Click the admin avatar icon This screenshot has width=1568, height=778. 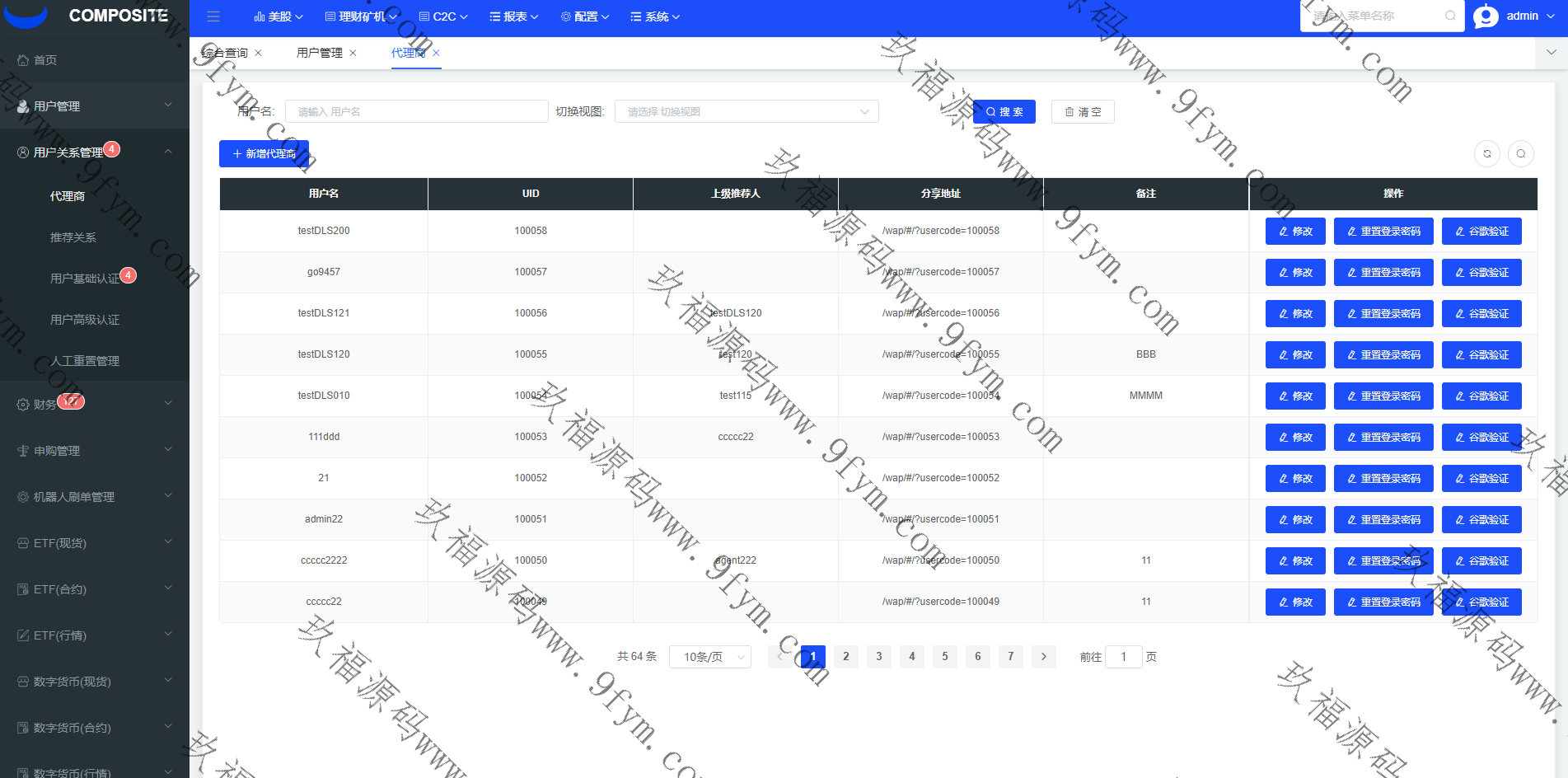point(1486,16)
